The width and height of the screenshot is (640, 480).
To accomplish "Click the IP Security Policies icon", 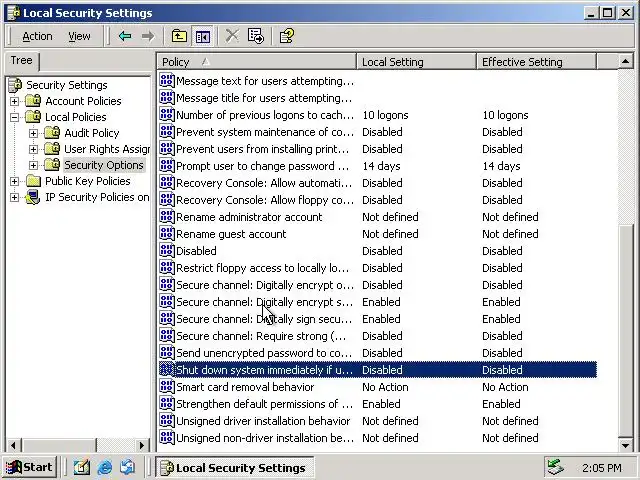I will pyautogui.click(x=32, y=197).
